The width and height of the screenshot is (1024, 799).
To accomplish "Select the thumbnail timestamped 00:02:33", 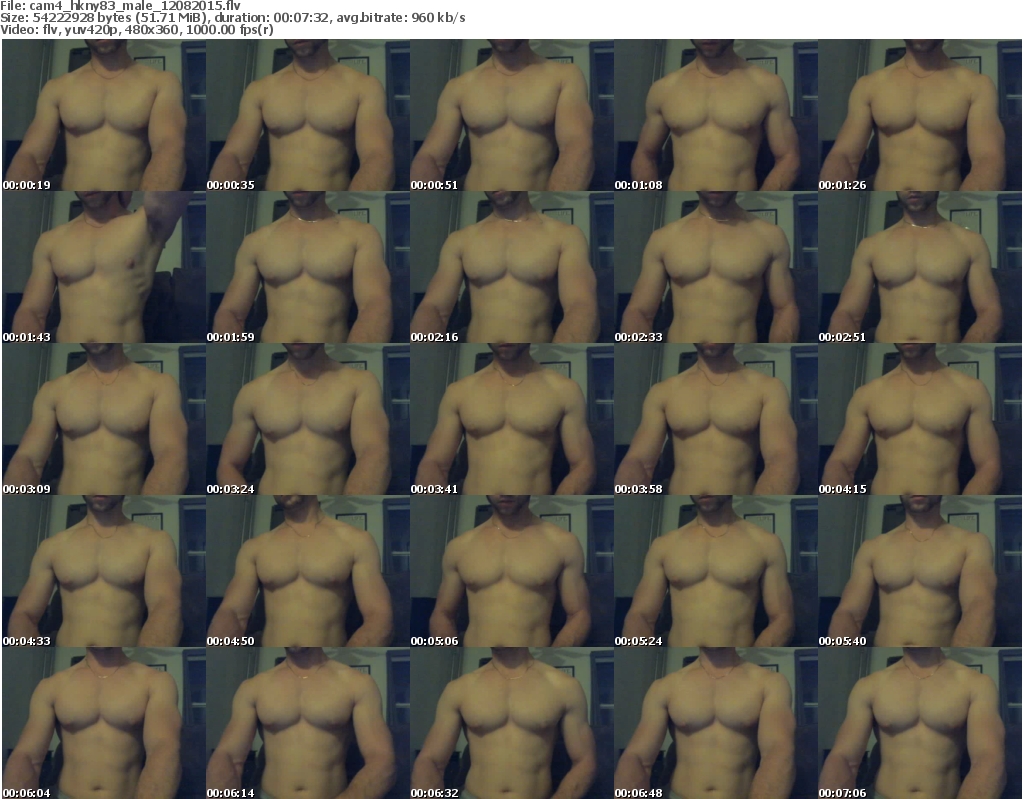I will click(716, 267).
